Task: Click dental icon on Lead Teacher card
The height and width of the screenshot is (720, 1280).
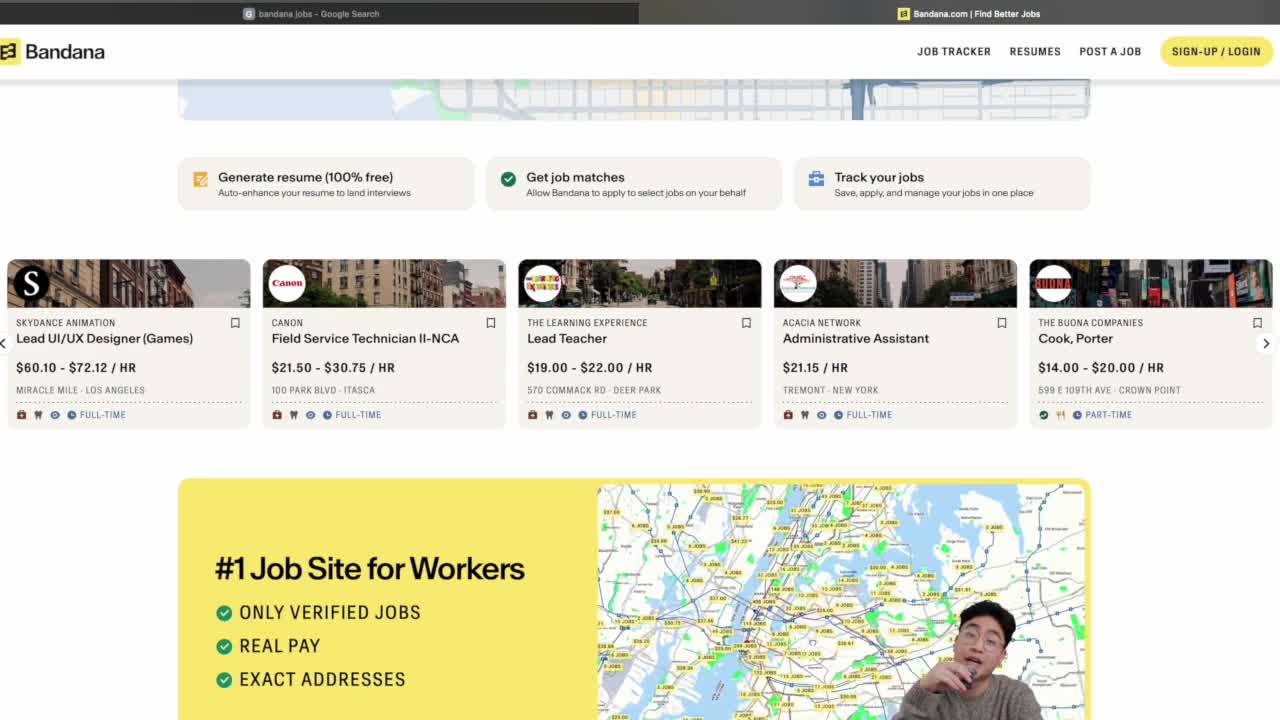Action: pyautogui.click(x=549, y=415)
